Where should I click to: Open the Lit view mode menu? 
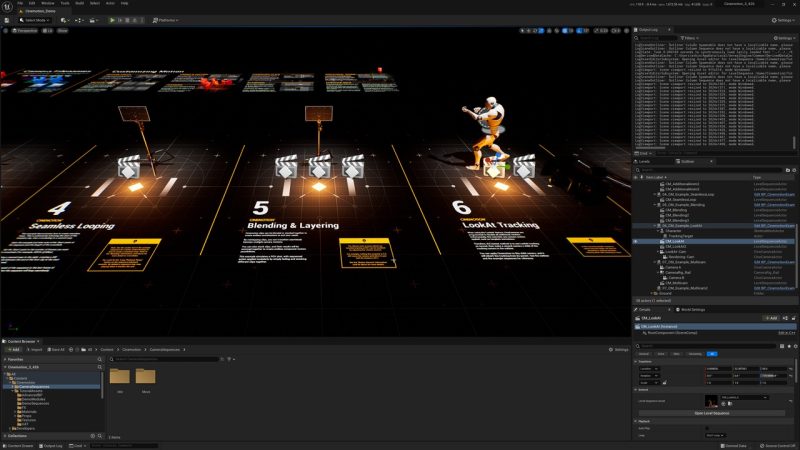click(x=47, y=31)
